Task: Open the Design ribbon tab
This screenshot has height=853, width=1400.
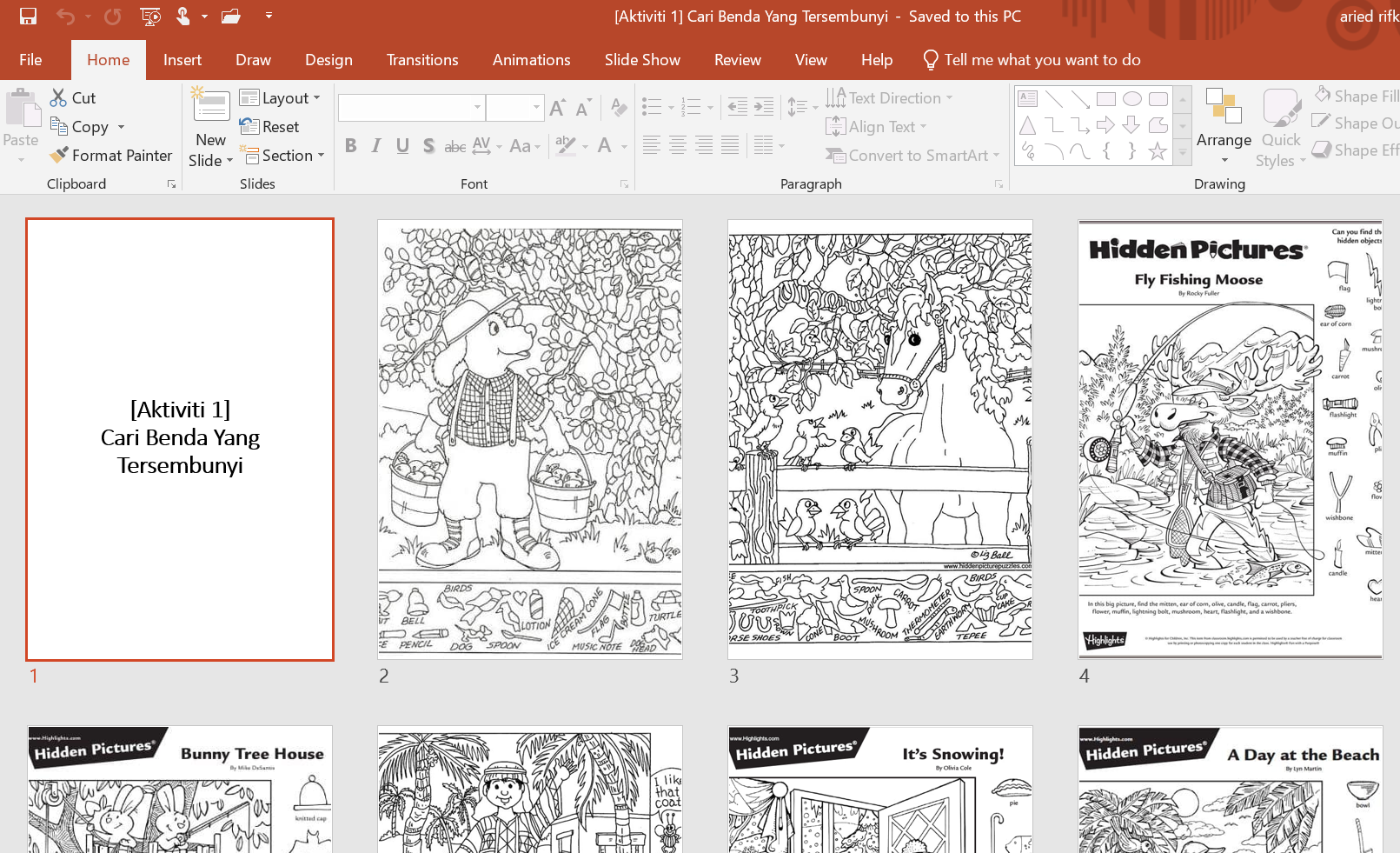Action: 328,60
